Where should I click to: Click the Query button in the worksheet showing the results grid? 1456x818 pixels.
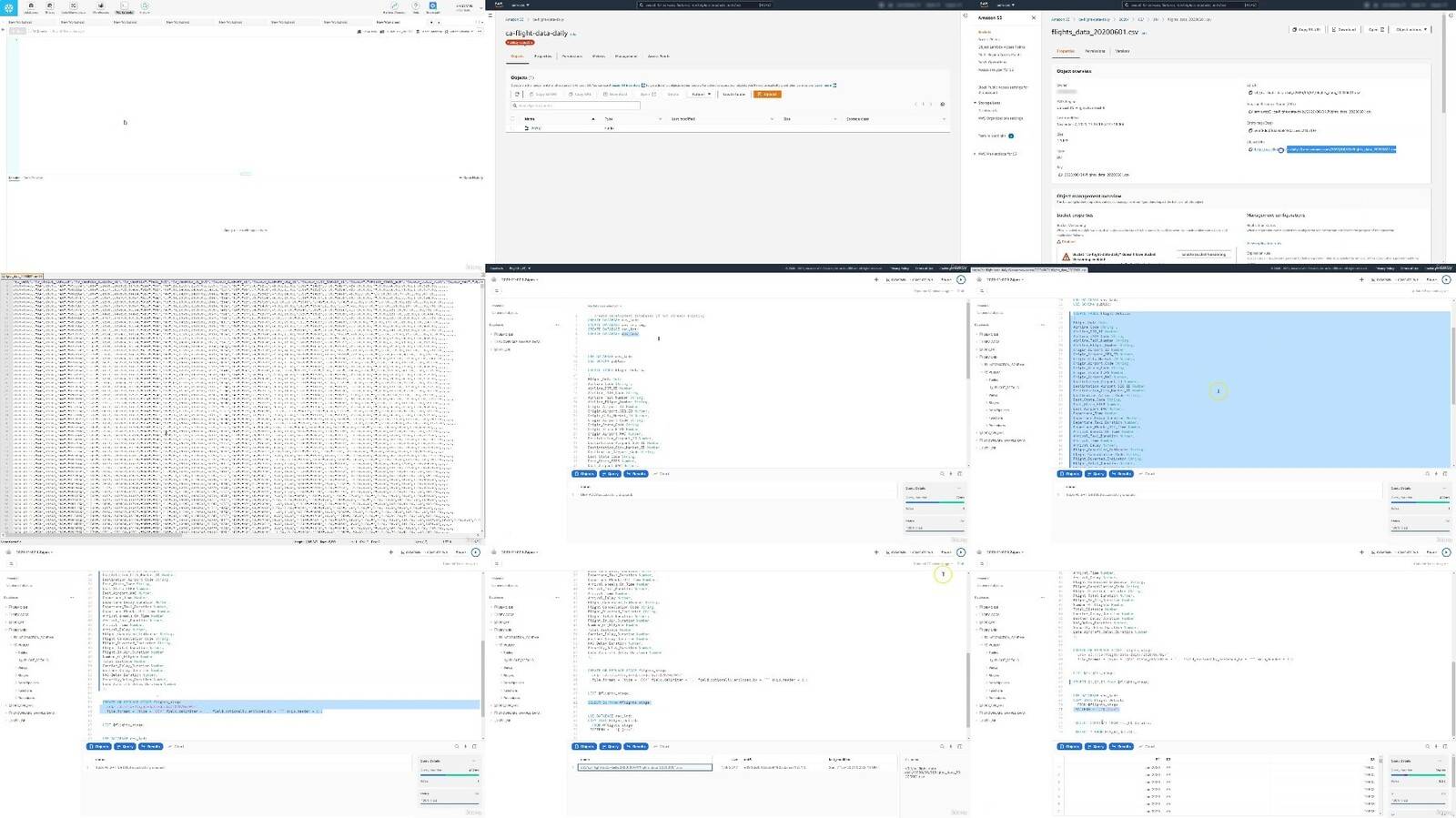point(1096,746)
